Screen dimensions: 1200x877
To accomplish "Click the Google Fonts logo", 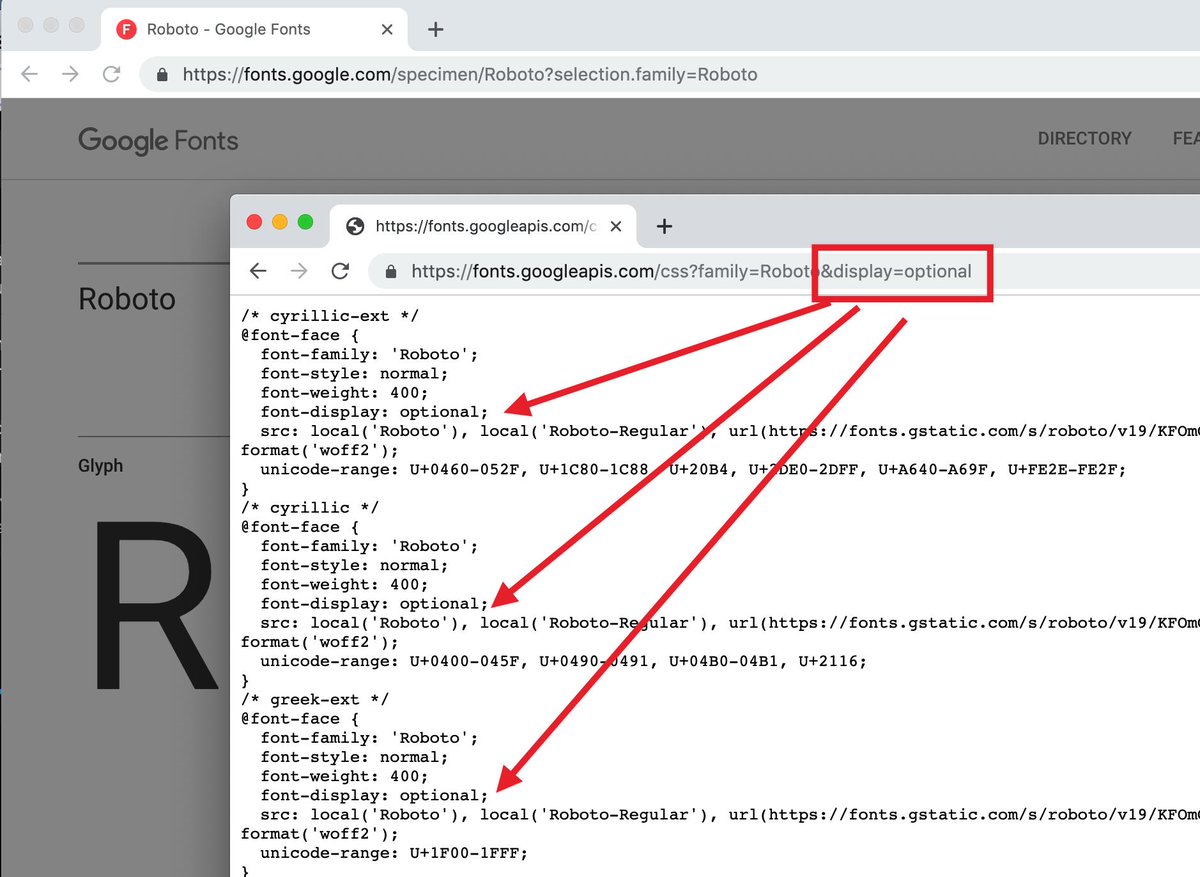I will click(x=158, y=140).
